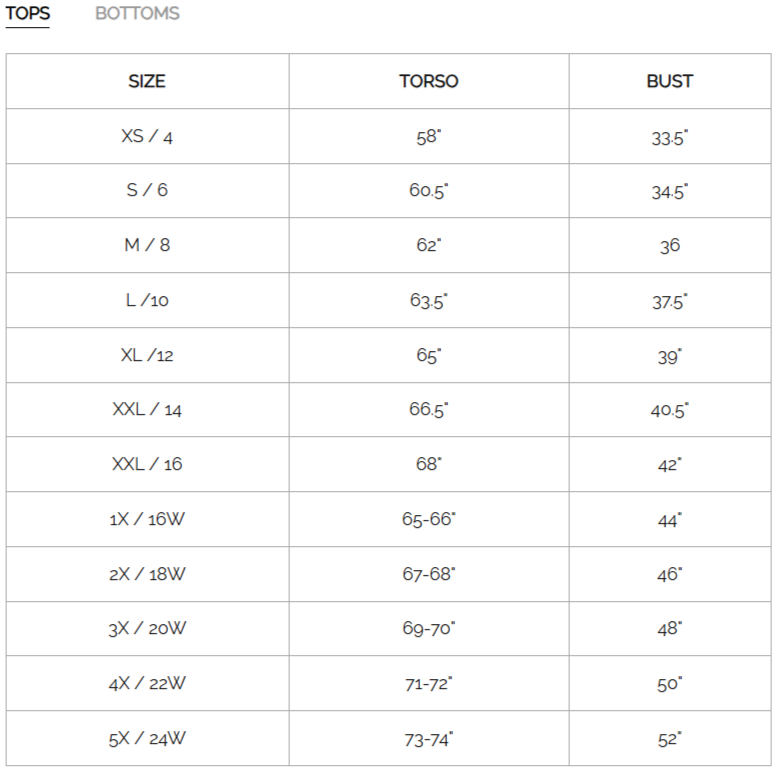Viewport: 782px width, 773px height.
Task: Click the M / 8 size row
Action: [147, 245]
